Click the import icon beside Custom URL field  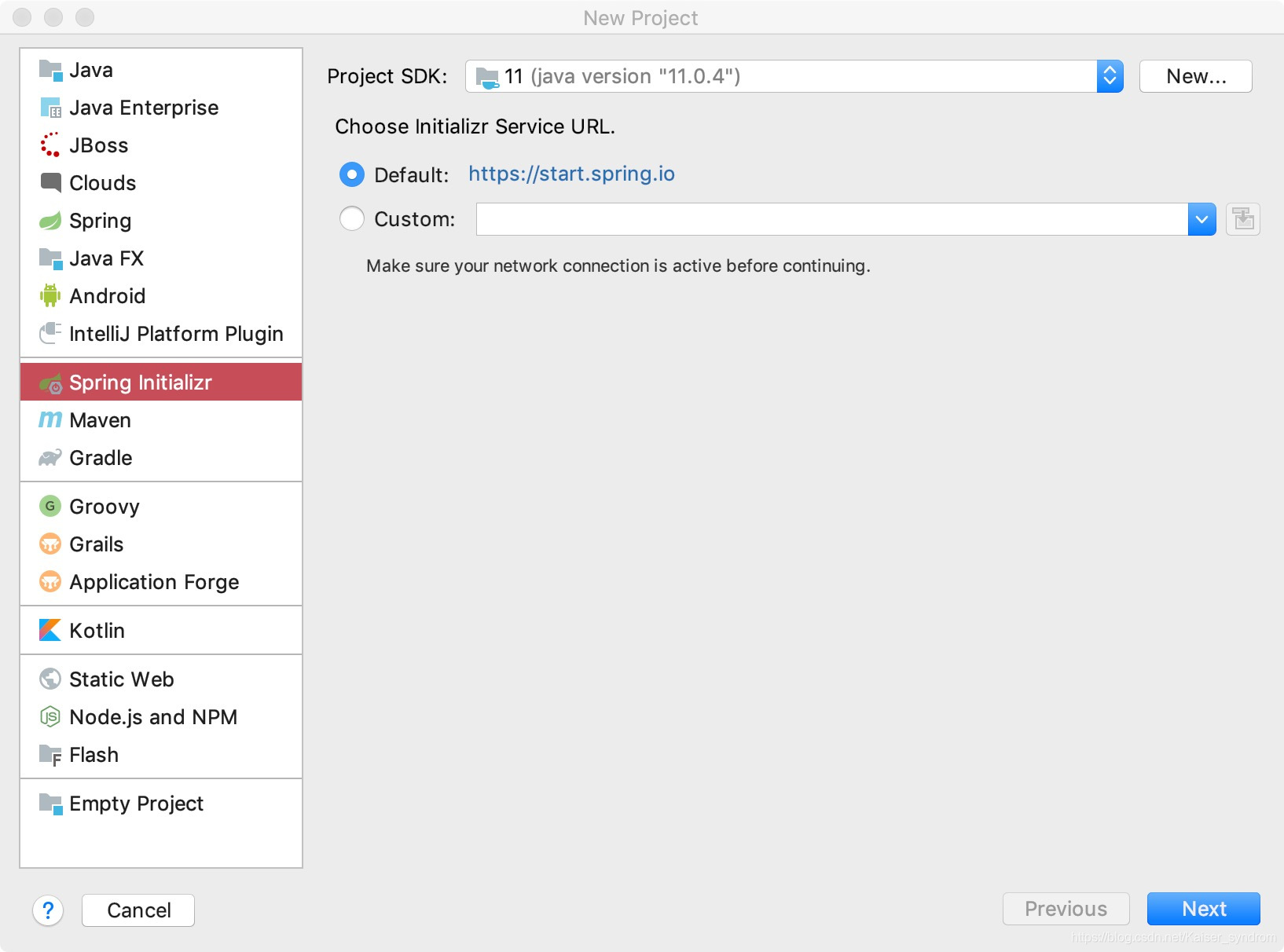click(1243, 219)
